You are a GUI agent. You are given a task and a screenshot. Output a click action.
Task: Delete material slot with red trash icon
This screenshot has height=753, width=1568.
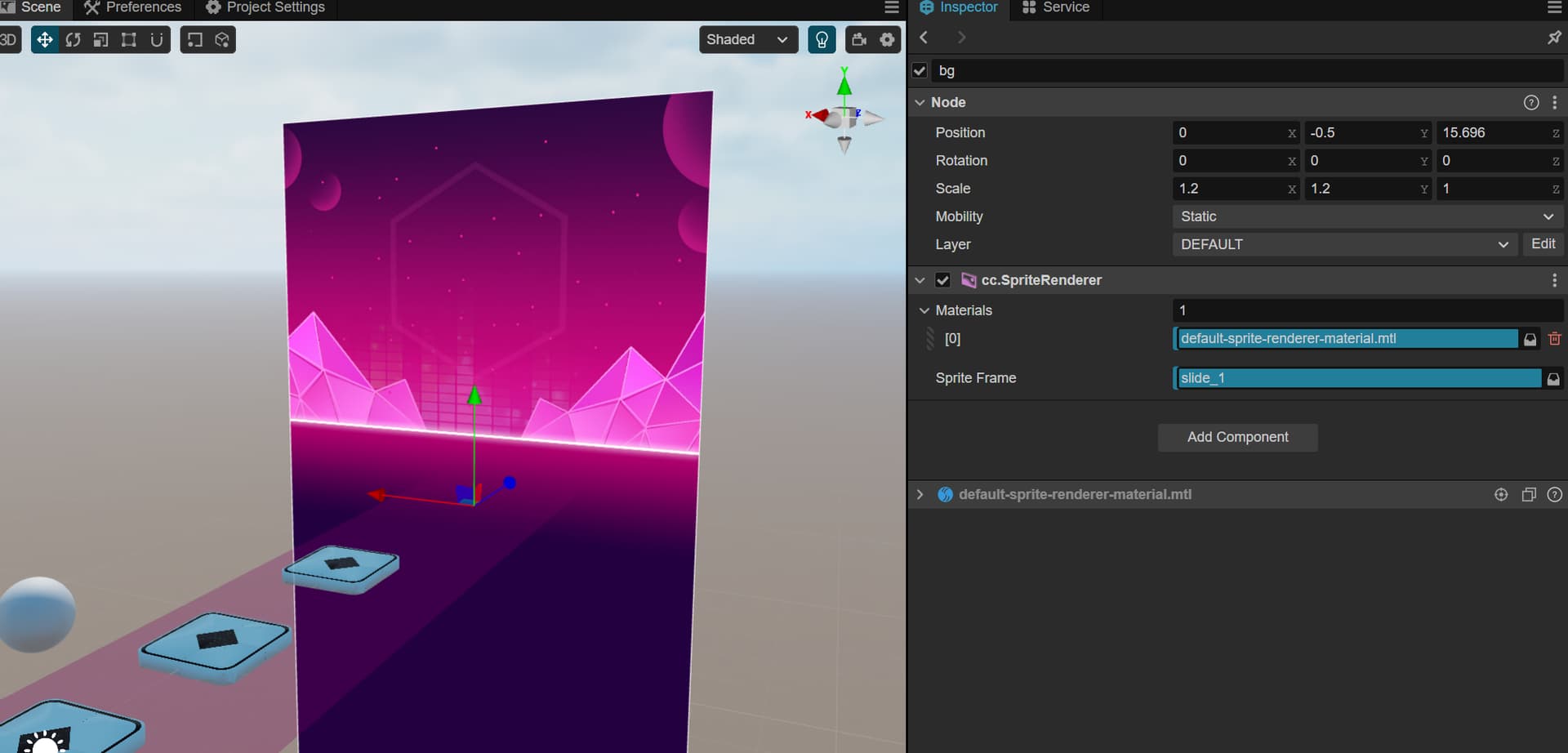(x=1554, y=339)
